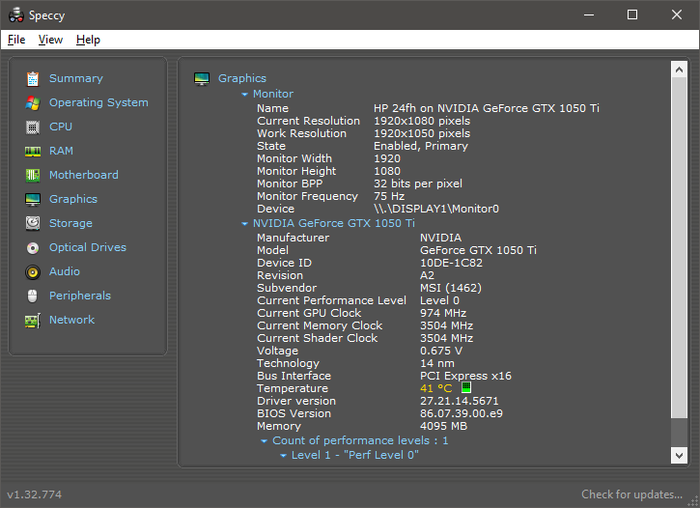Click the Summary clipboard icon

coord(33,78)
